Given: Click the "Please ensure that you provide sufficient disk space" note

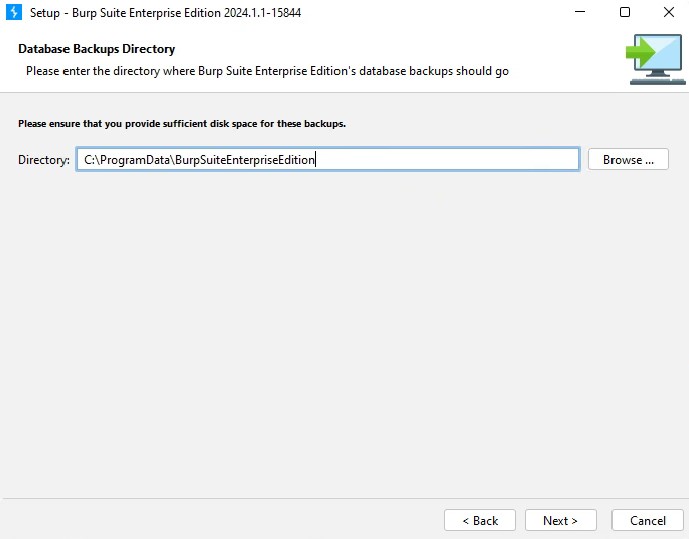Looking at the screenshot, I should pos(182,124).
